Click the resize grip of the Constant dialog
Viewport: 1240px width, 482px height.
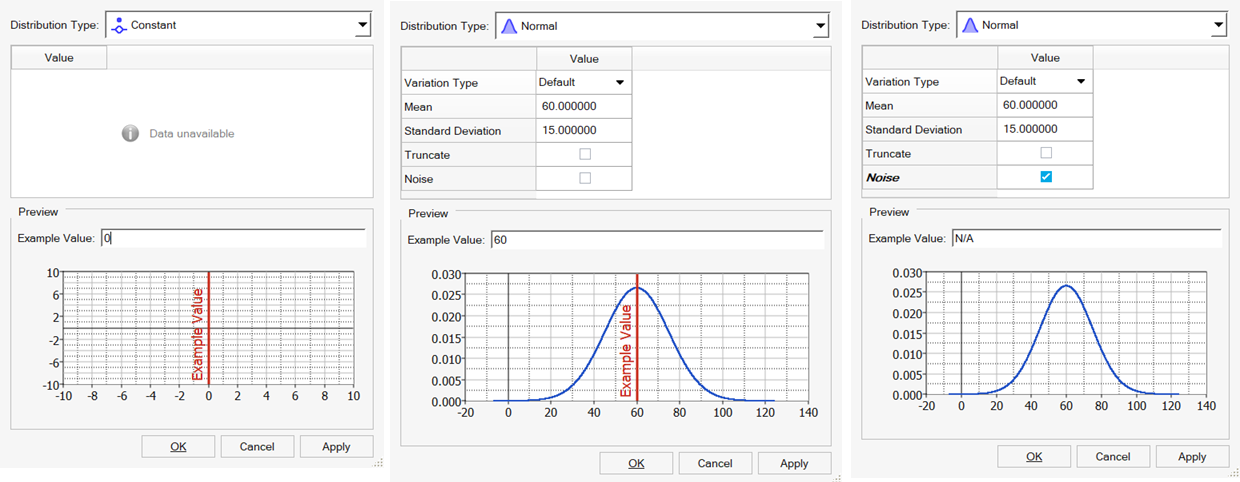(x=378, y=463)
